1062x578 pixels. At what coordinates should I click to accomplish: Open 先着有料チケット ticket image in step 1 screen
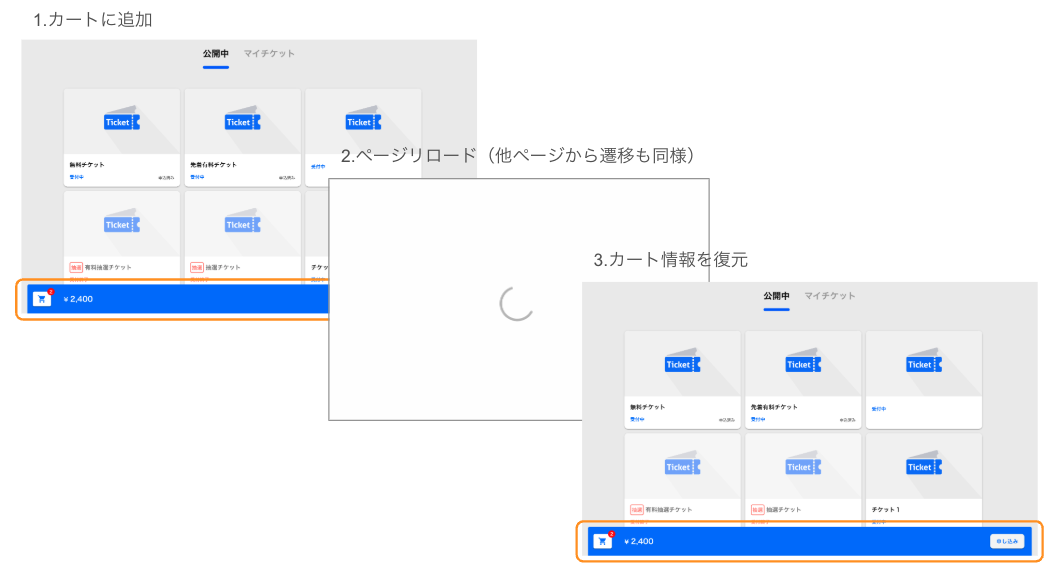(242, 121)
